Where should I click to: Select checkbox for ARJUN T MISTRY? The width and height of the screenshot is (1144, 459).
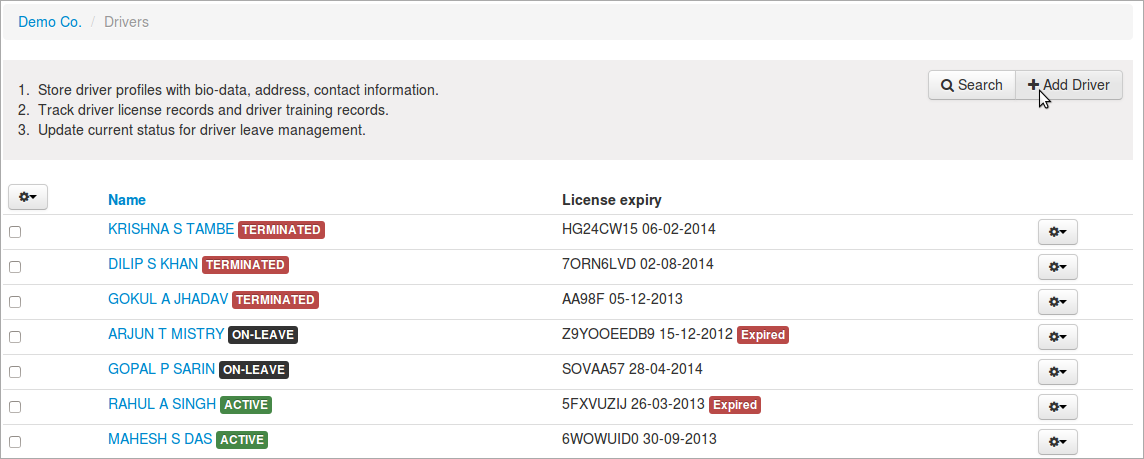[x=15, y=337]
